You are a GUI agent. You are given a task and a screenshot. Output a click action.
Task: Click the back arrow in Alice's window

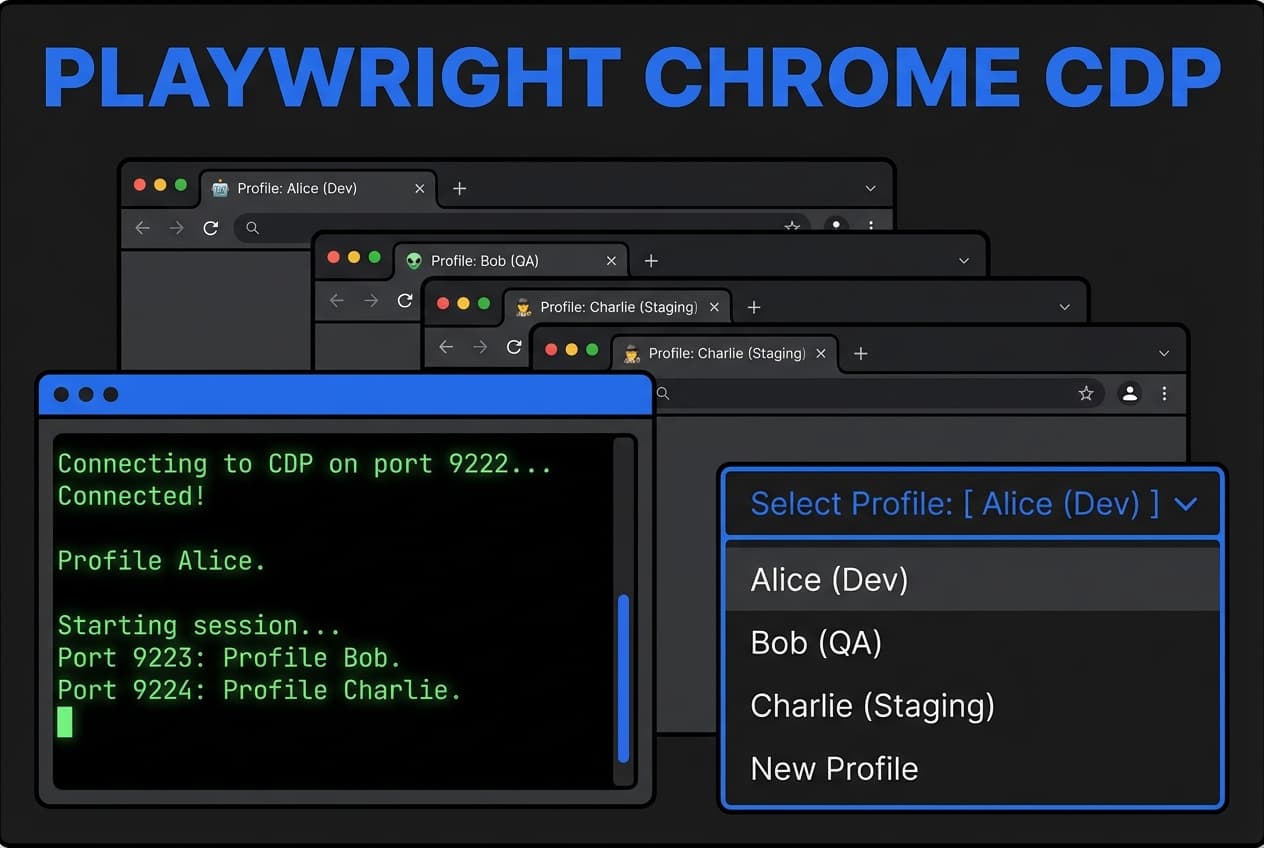tap(142, 228)
